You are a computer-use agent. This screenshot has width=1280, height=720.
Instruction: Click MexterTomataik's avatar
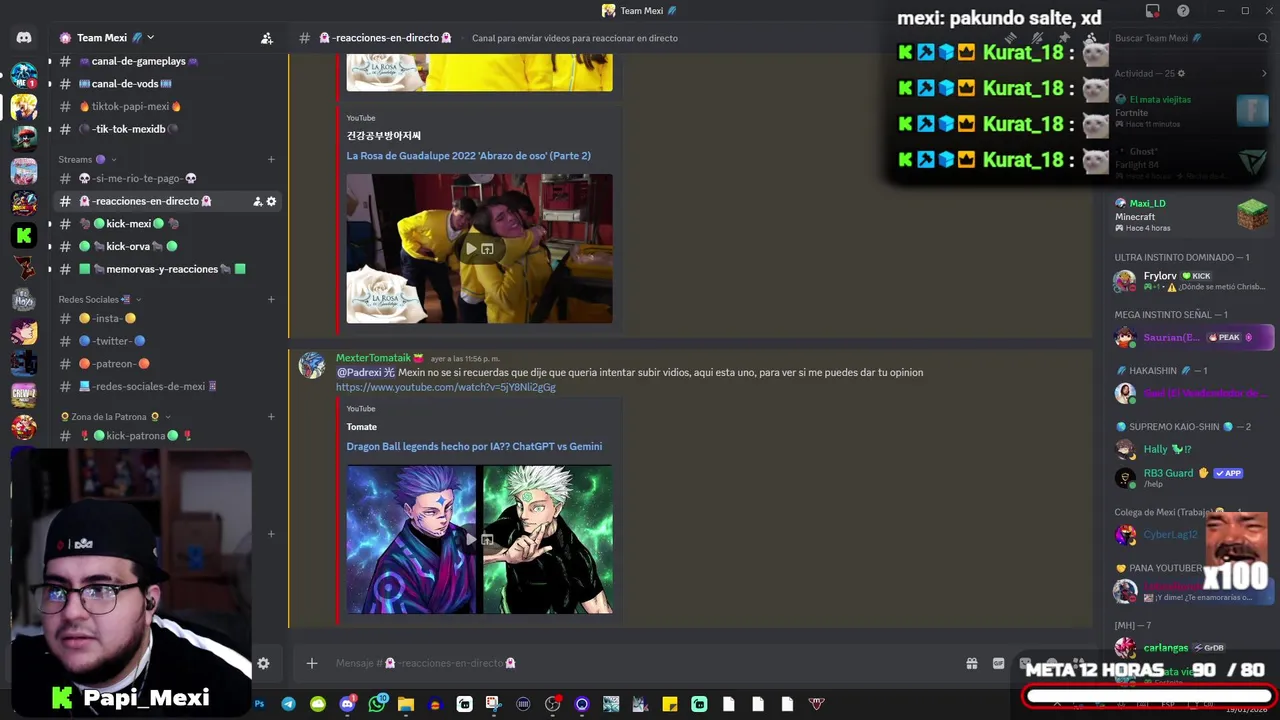[x=312, y=366]
